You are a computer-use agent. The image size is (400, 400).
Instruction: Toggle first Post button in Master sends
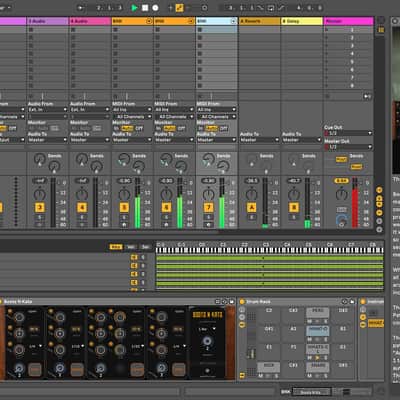click(341, 160)
